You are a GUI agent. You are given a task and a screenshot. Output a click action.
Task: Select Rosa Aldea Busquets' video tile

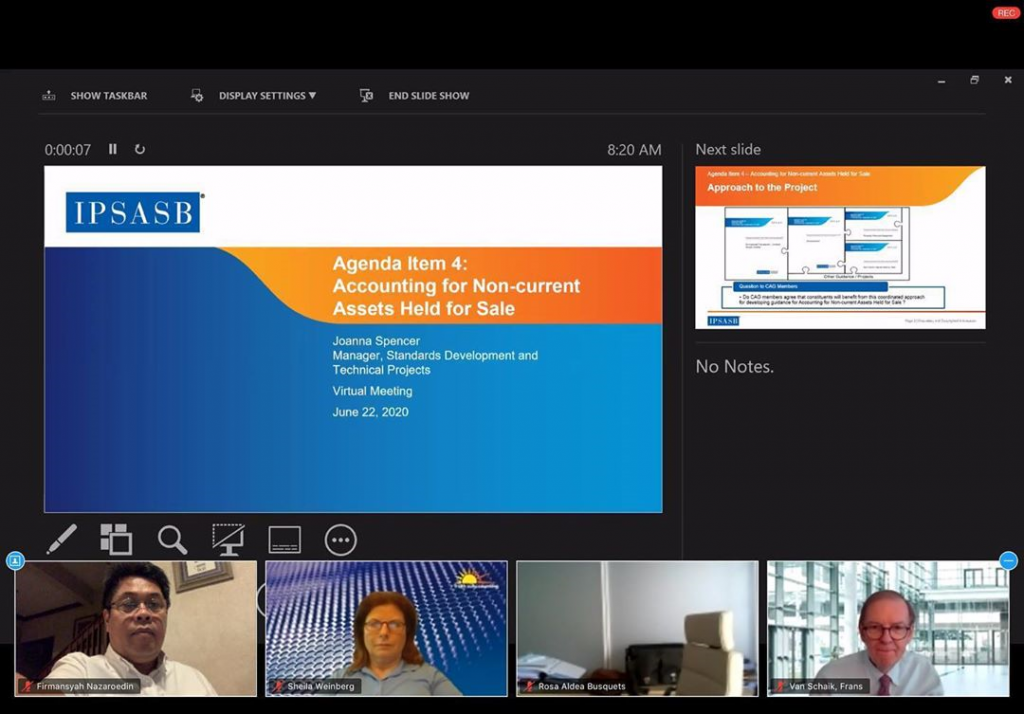click(637, 628)
